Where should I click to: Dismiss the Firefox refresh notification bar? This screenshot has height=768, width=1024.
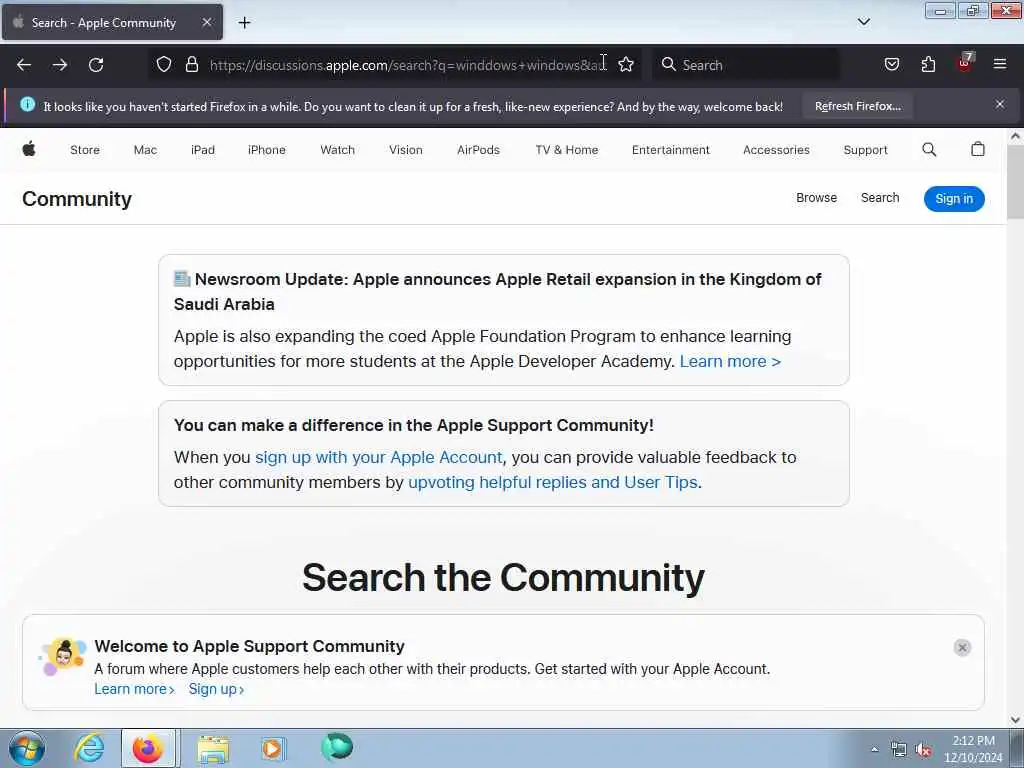pos(1000,104)
